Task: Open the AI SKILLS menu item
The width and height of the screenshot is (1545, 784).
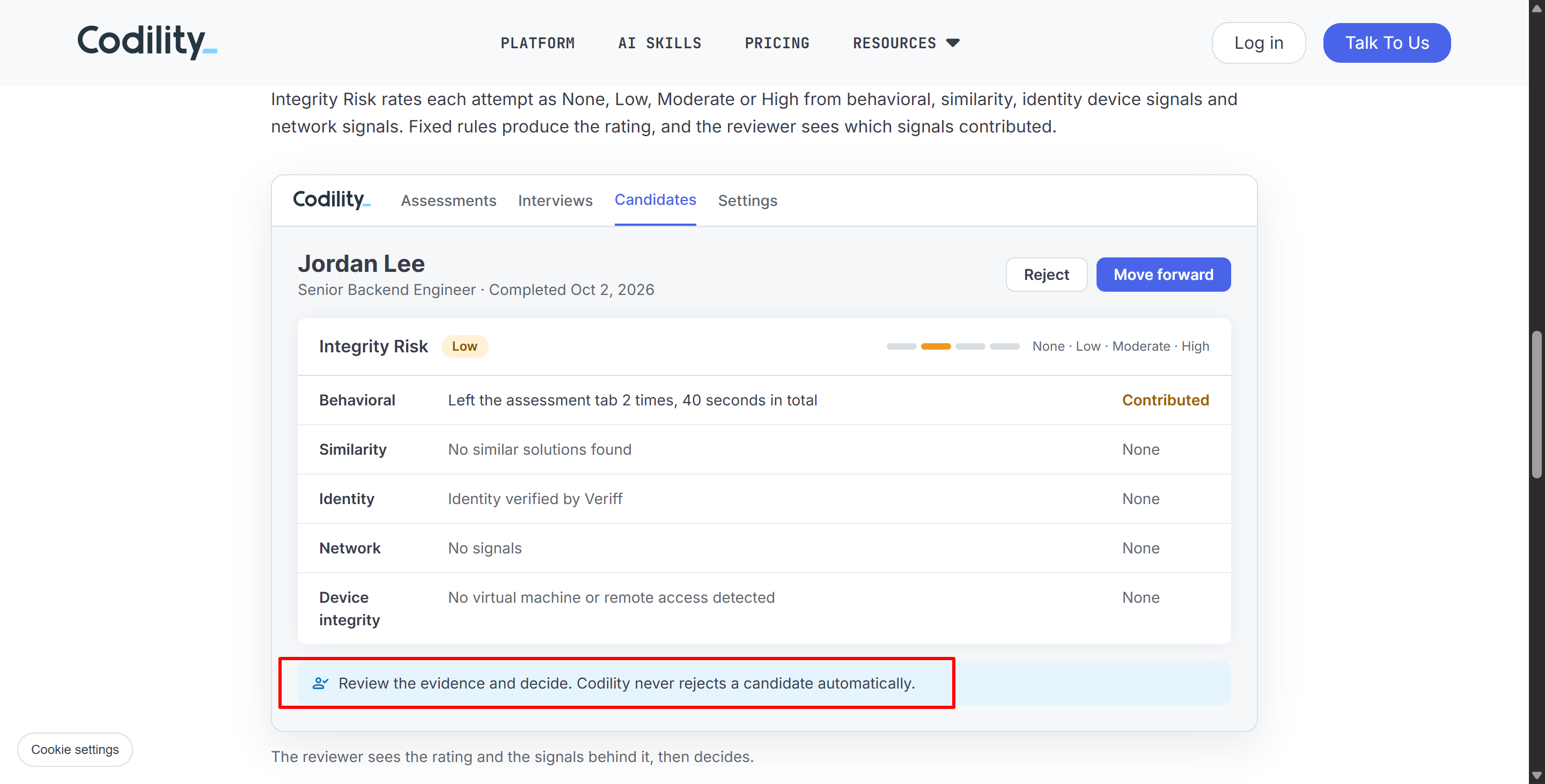Action: pos(659,43)
